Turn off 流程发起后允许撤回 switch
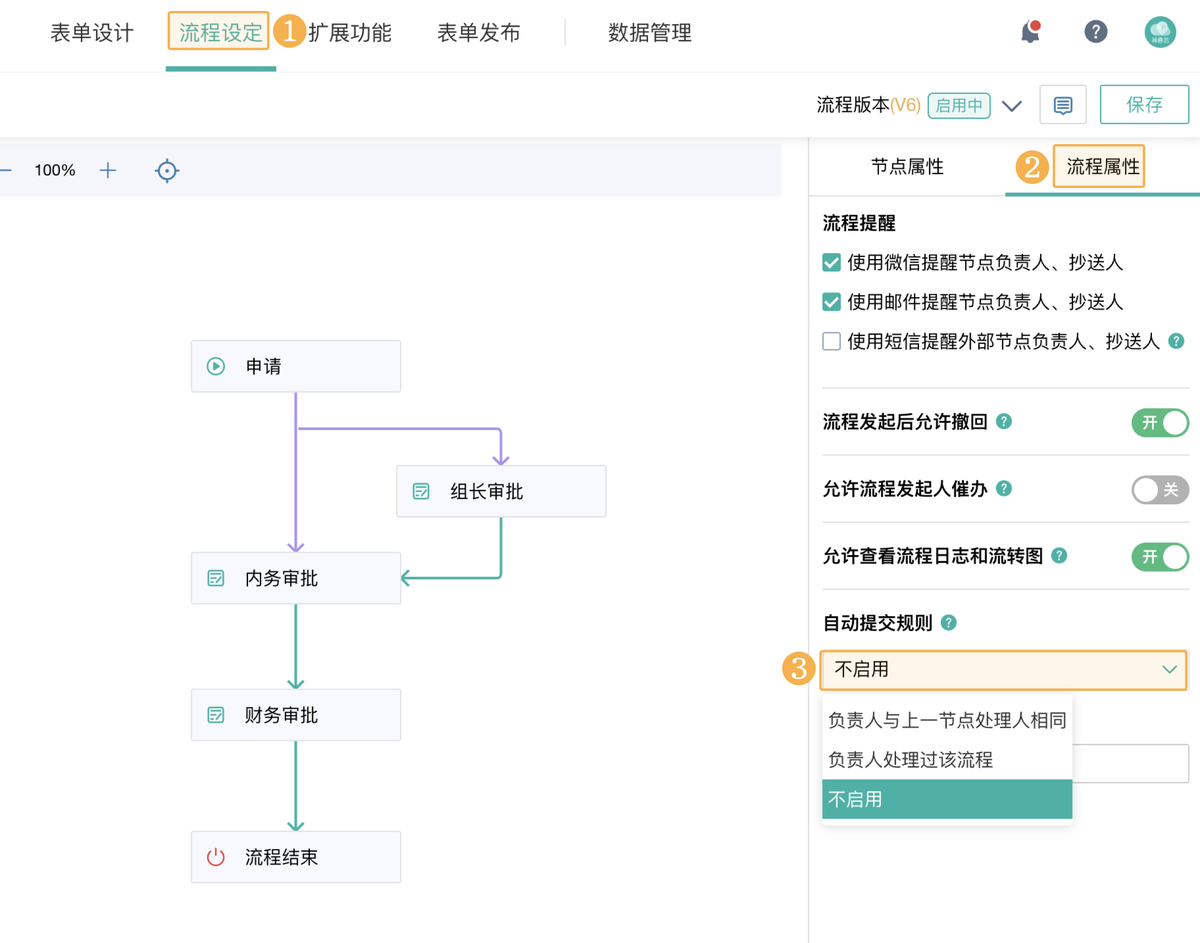Image resolution: width=1200 pixels, height=943 pixels. coord(1160,423)
